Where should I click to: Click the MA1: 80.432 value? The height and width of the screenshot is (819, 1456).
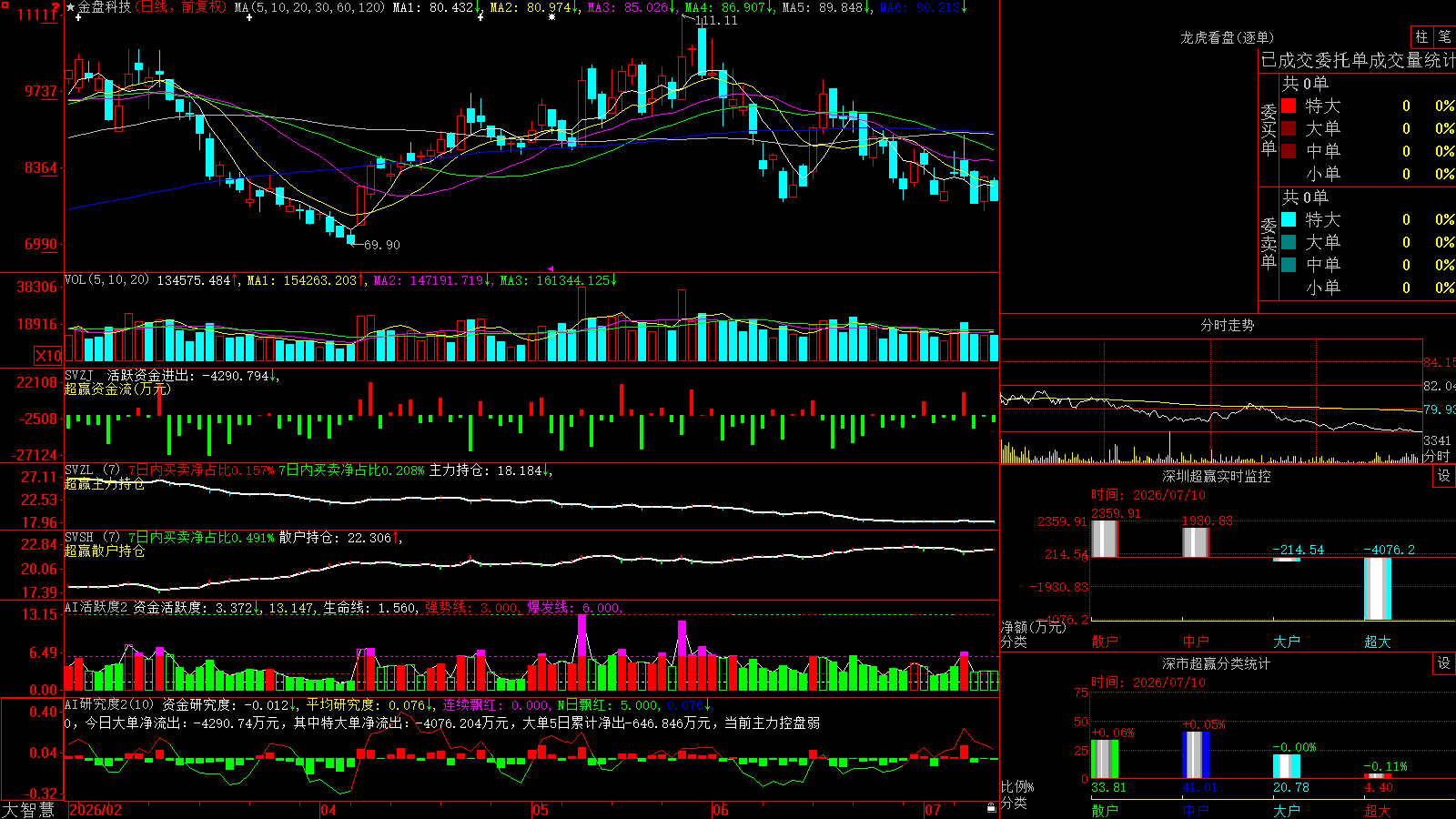click(x=436, y=7)
